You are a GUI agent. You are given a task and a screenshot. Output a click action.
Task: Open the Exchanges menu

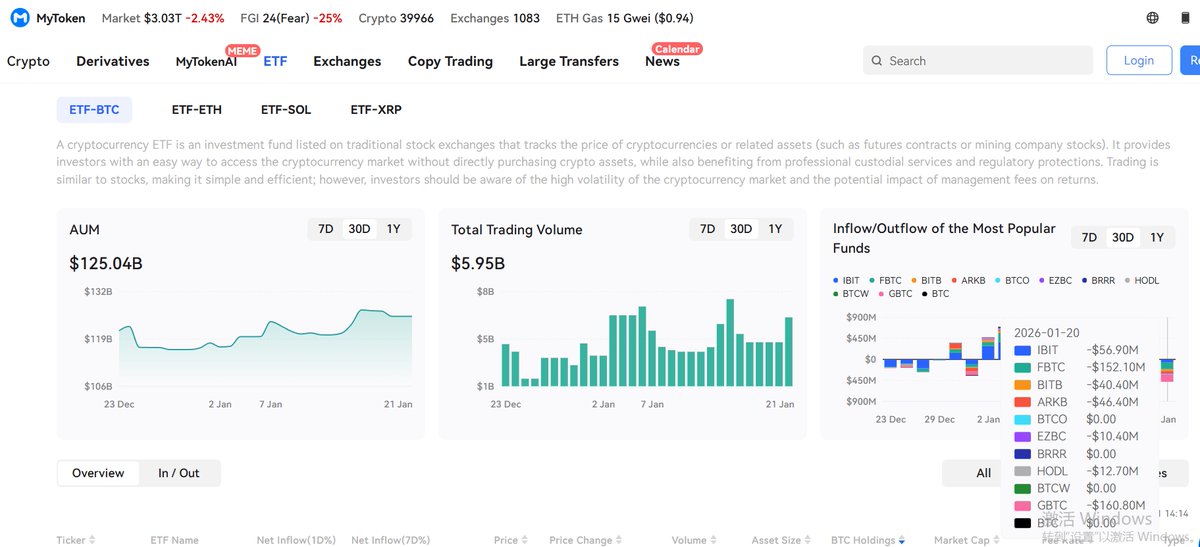point(347,61)
